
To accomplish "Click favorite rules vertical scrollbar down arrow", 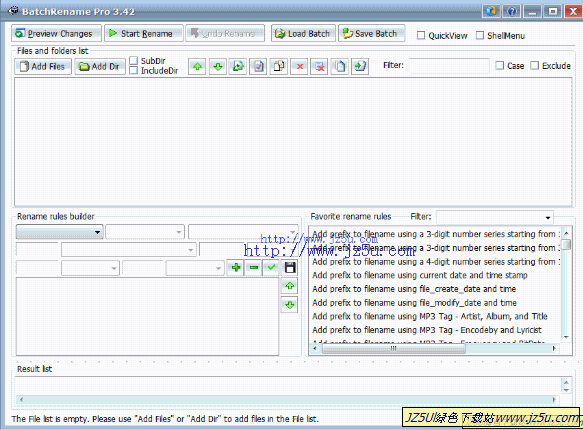I will point(566,337).
